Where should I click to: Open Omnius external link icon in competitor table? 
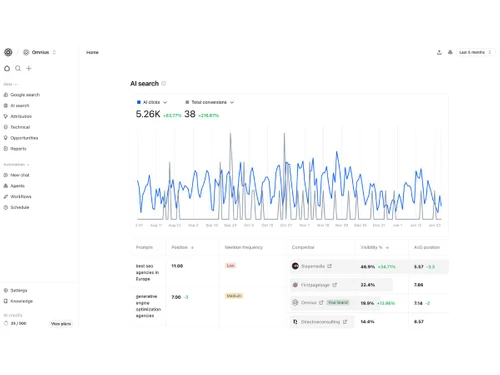(x=321, y=303)
